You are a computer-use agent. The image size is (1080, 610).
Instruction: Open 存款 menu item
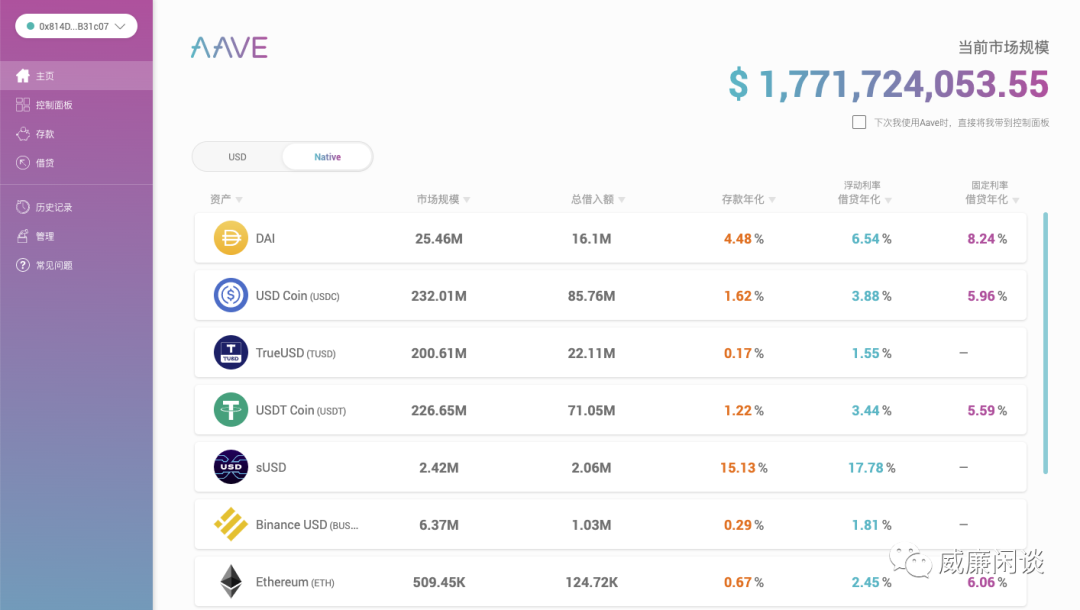tap(76, 134)
